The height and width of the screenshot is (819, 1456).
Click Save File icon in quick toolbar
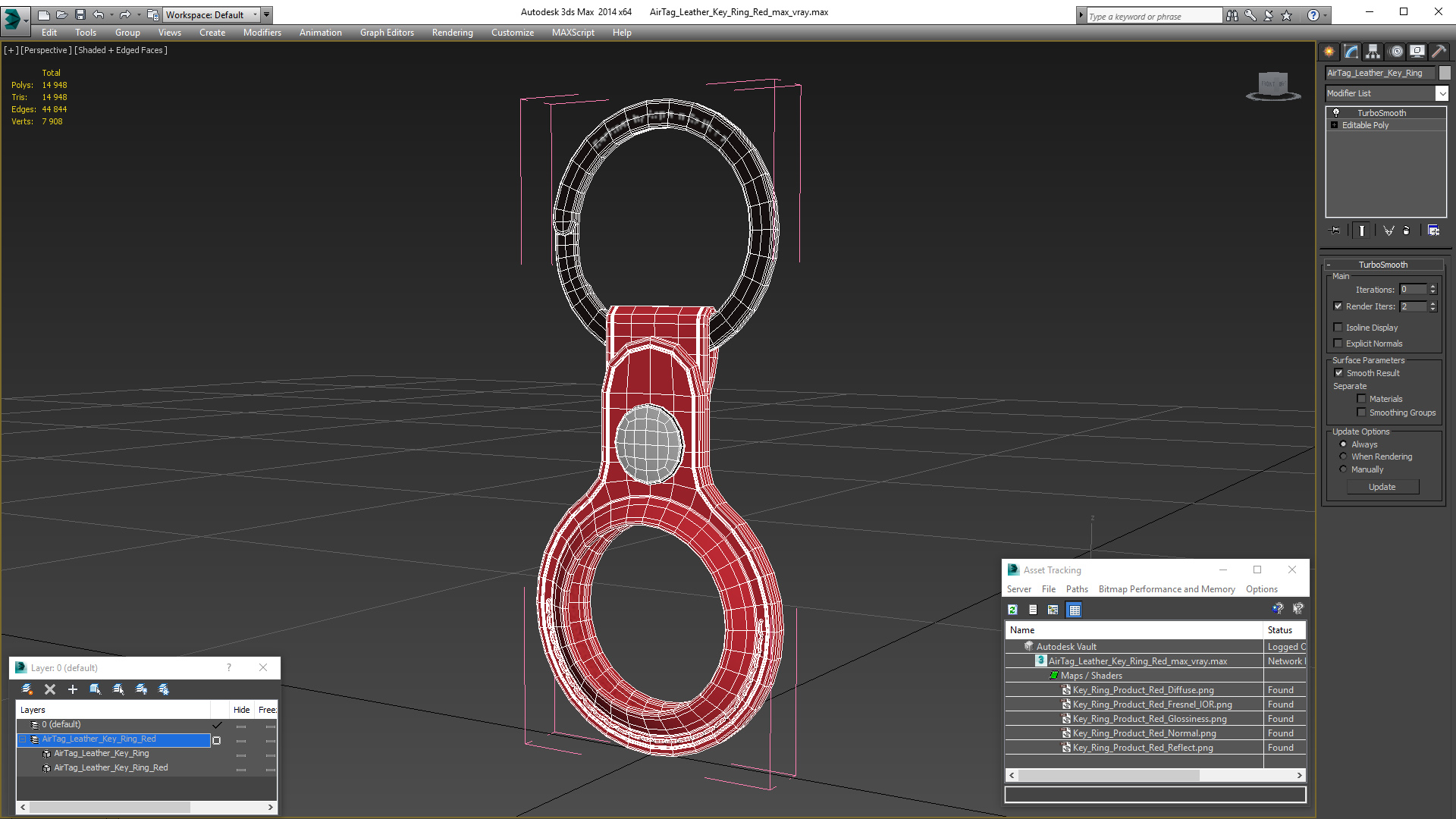80,14
